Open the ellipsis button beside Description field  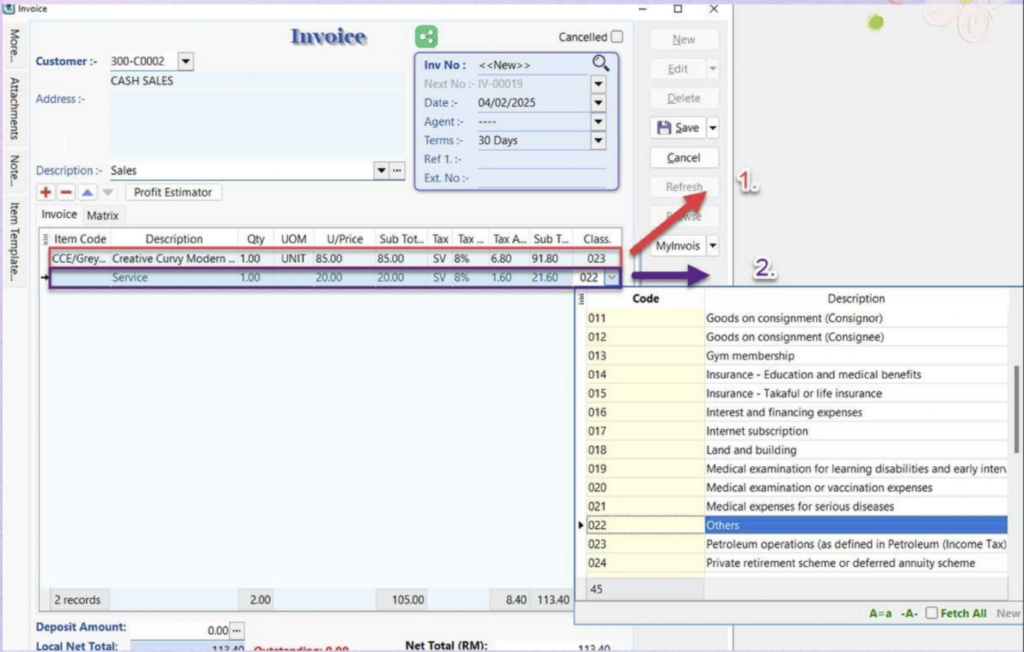pyautogui.click(x=397, y=171)
